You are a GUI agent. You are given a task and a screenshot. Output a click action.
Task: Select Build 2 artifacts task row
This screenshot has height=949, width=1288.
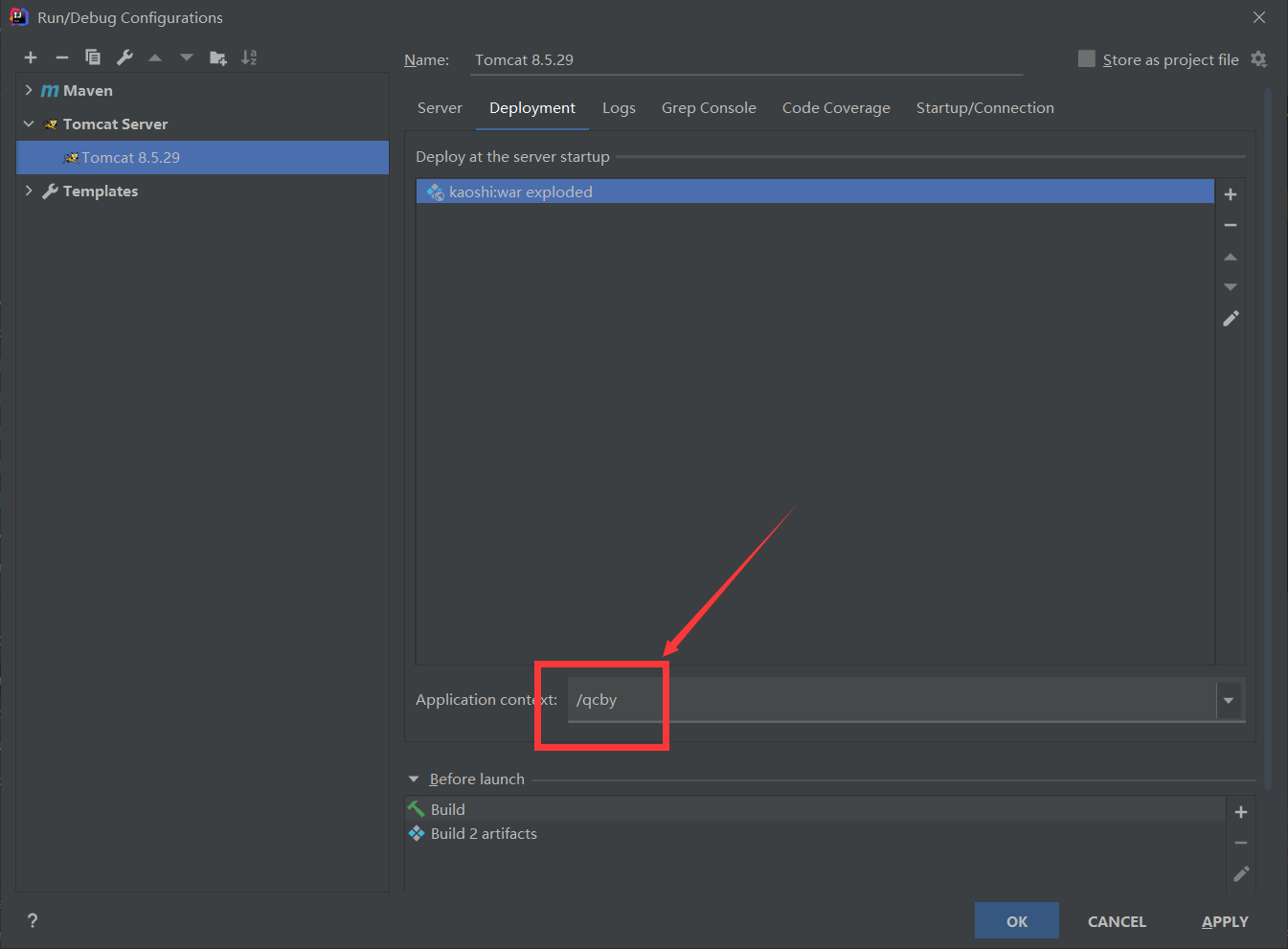coord(815,834)
